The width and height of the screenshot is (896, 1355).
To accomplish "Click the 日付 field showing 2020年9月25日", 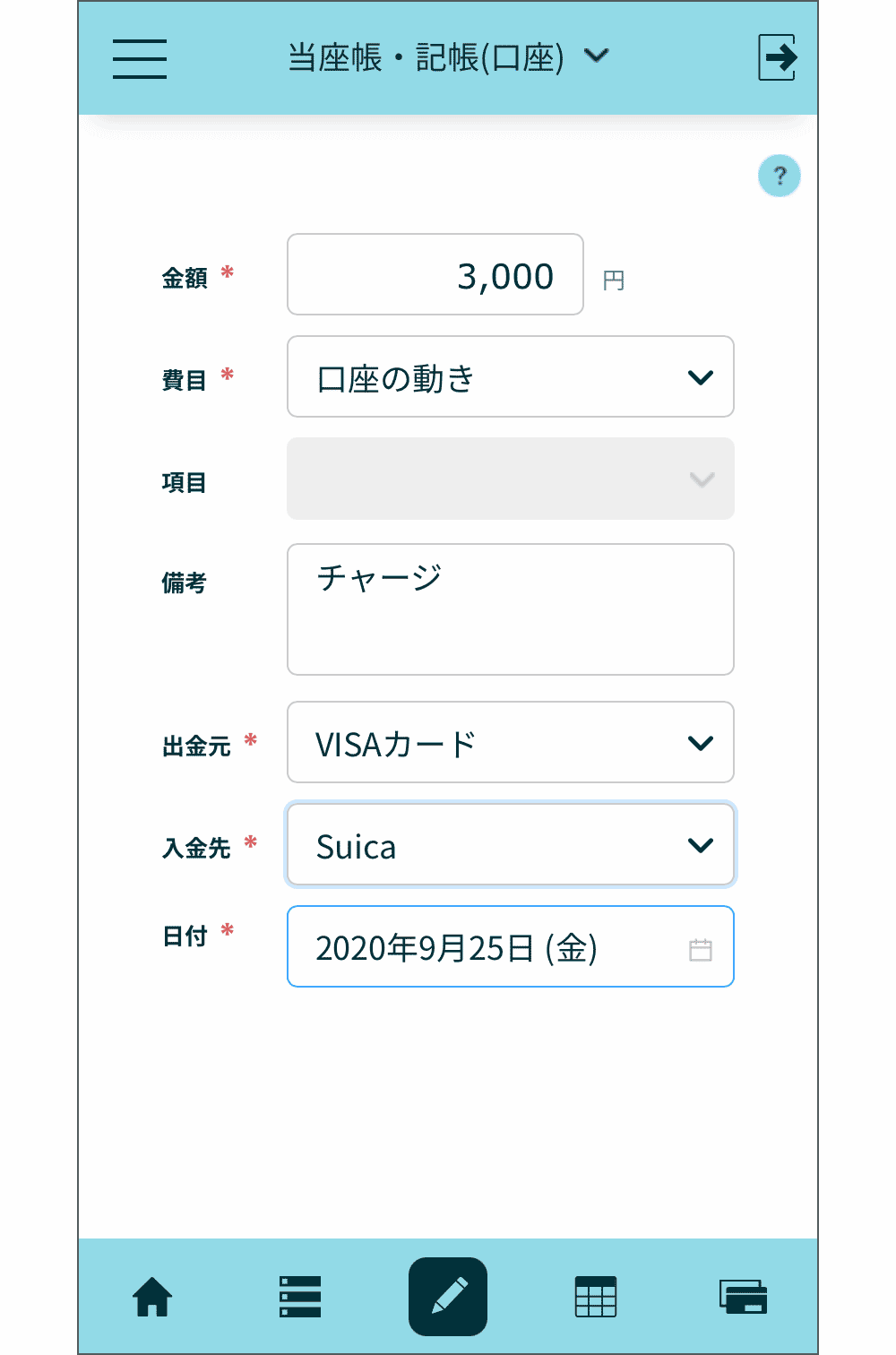I will pyautogui.click(x=484, y=947).
